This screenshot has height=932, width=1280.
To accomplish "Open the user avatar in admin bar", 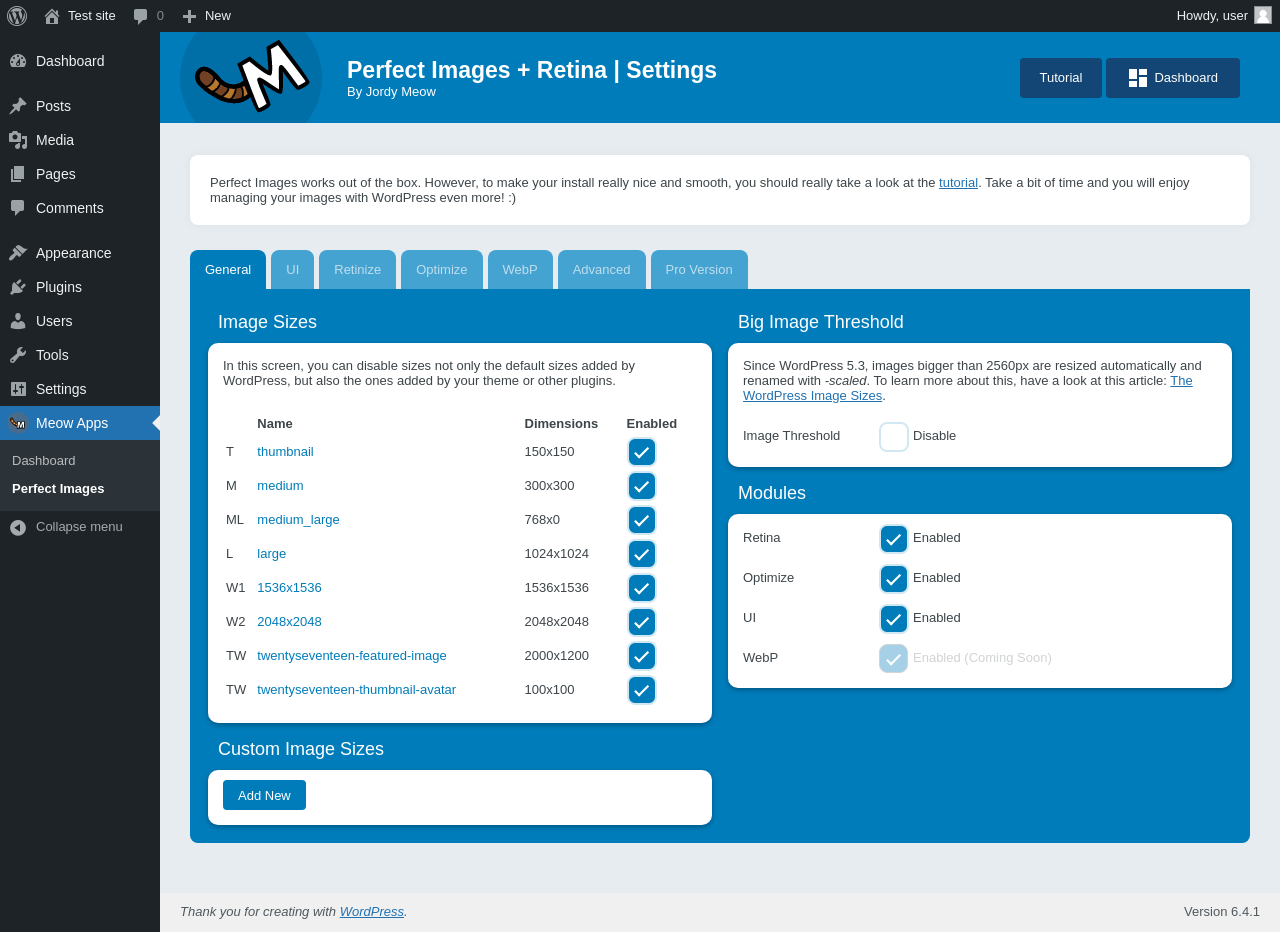I will [x=1263, y=15].
